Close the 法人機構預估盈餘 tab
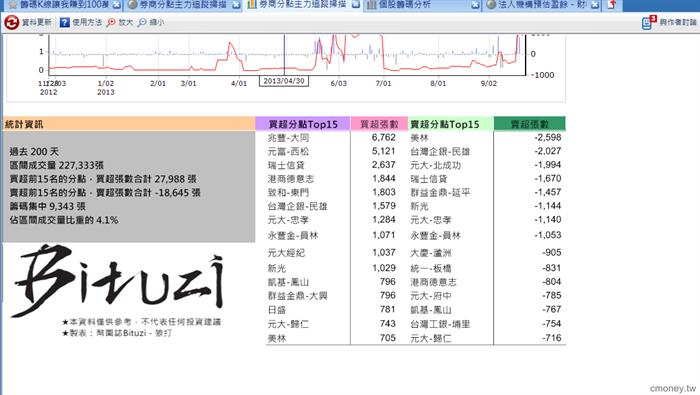 pyautogui.click(x=595, y=5)
